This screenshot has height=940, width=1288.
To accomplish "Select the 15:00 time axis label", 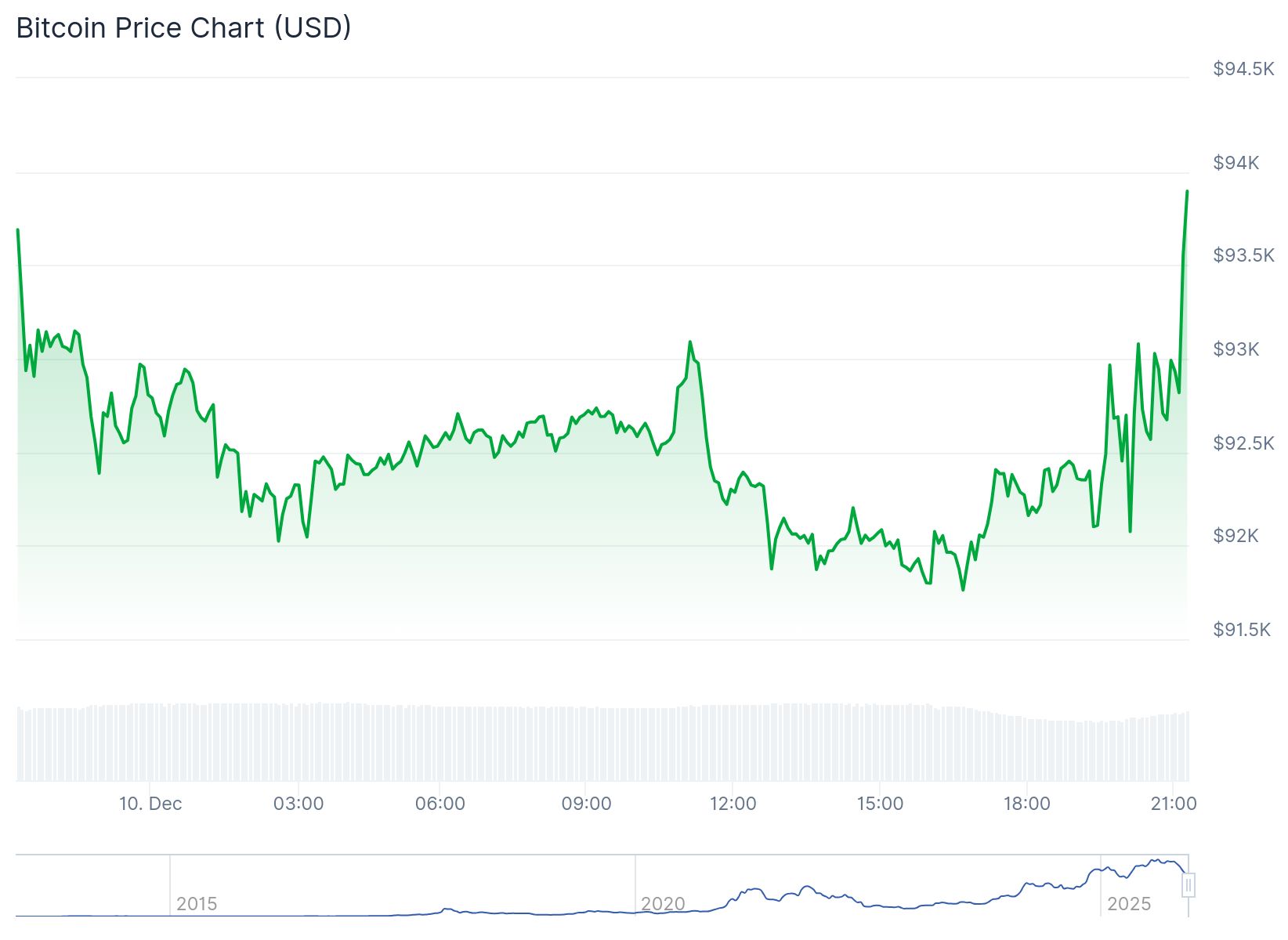I will coord(880,804).
